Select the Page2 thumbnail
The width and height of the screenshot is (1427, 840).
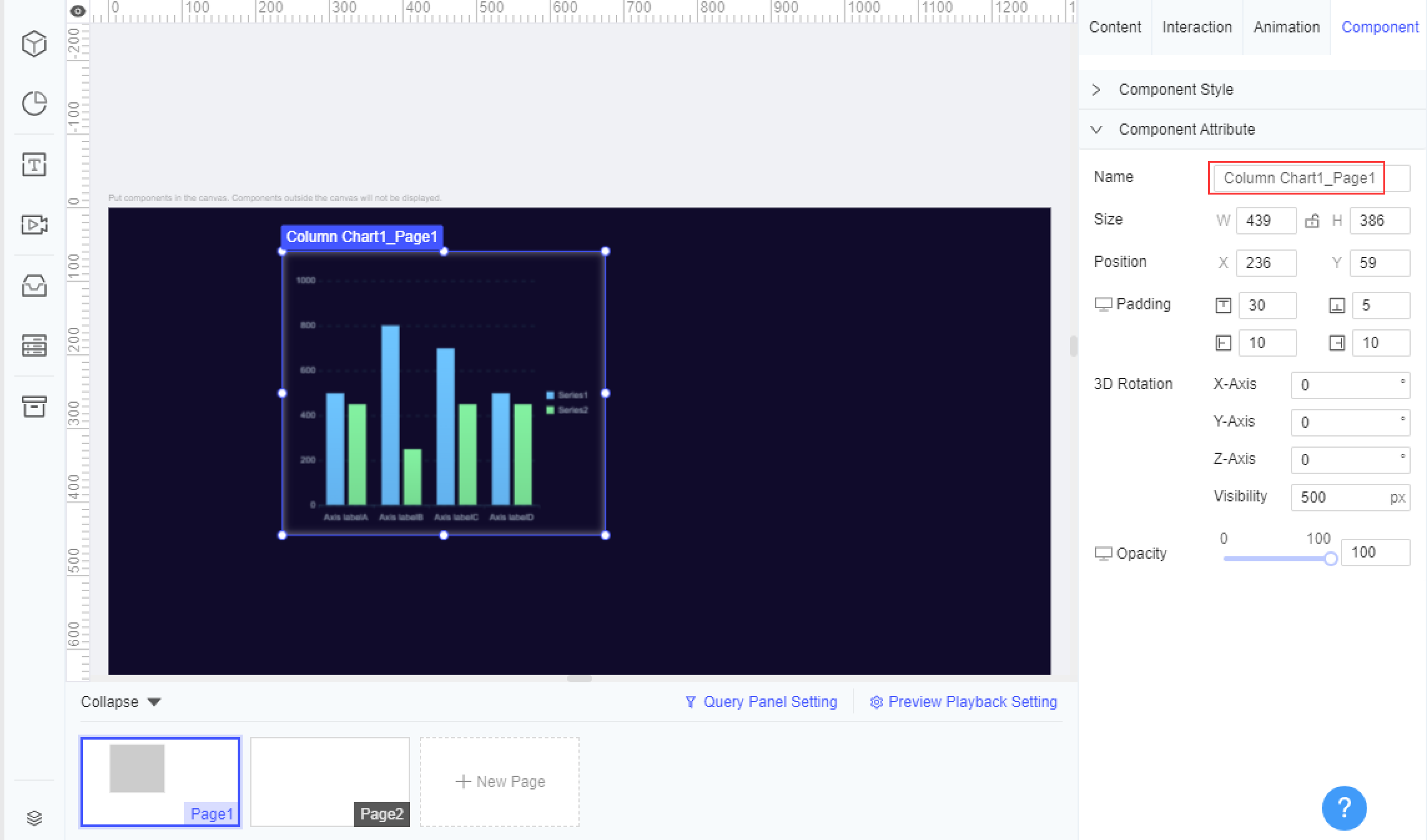pos(329,781)
